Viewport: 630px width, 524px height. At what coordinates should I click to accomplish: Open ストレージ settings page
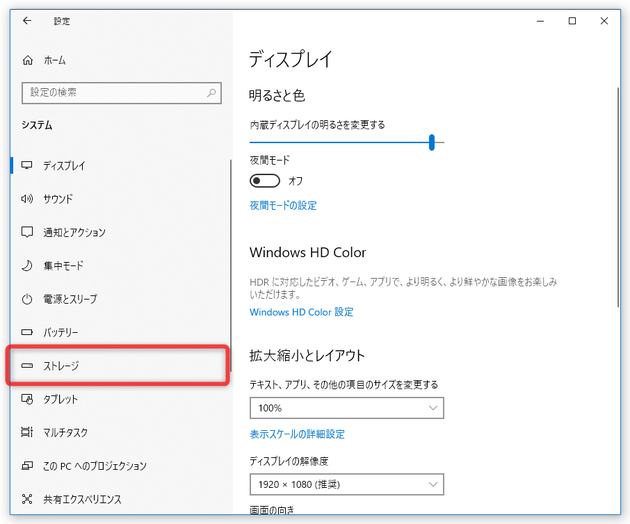119,366
